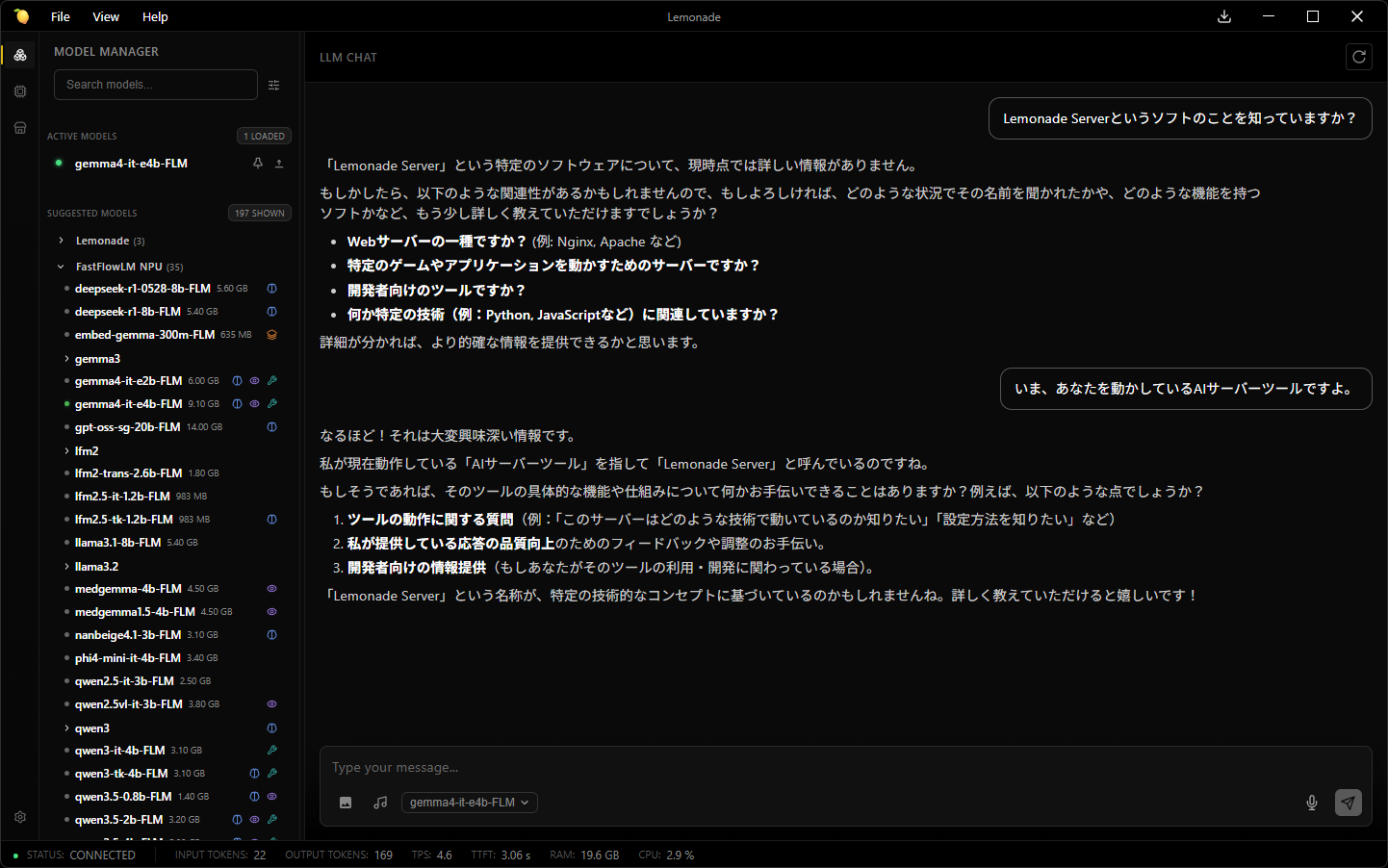Select lfm2.5-it-1.2b-FLM model
The height and width of the screenshot is (868, 1388).
tap(122, 497)
